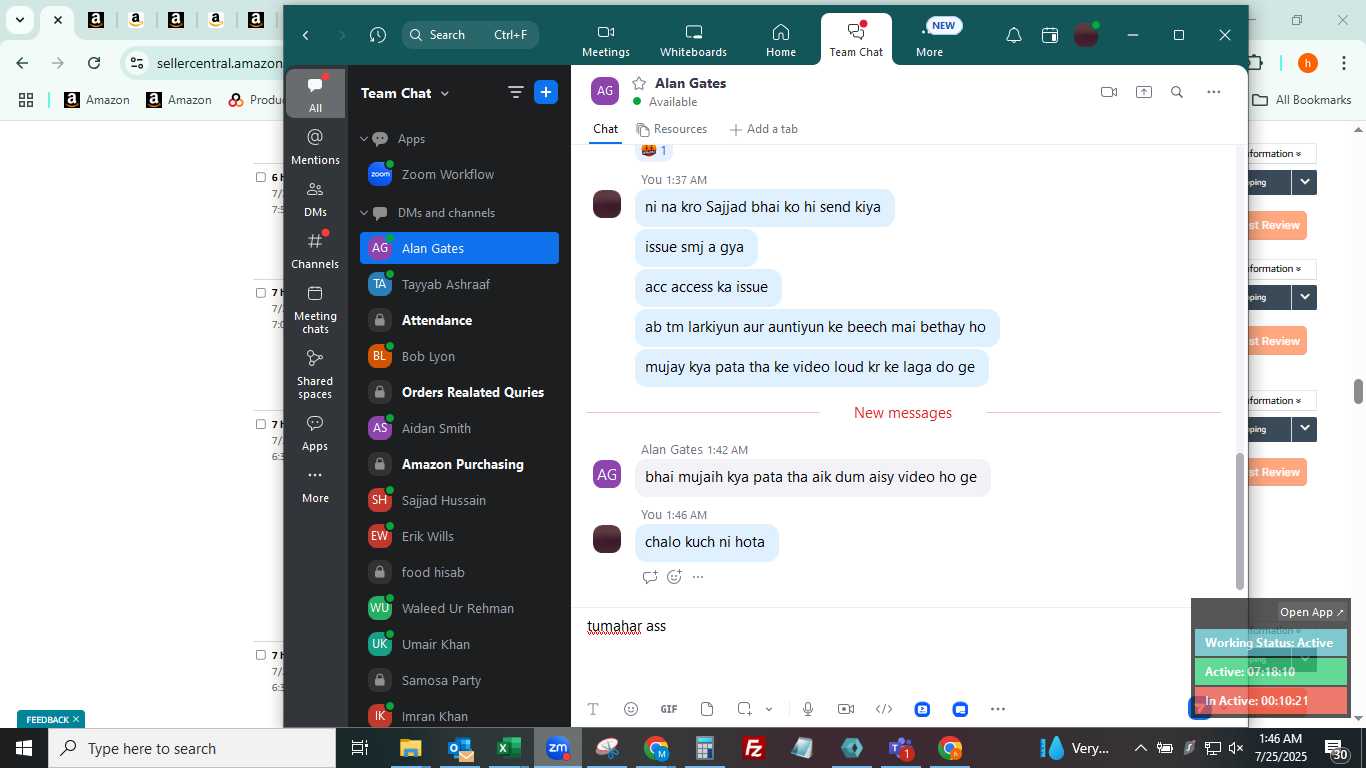
Task: Open Meeting chats in sidebar
Action: 315,309
